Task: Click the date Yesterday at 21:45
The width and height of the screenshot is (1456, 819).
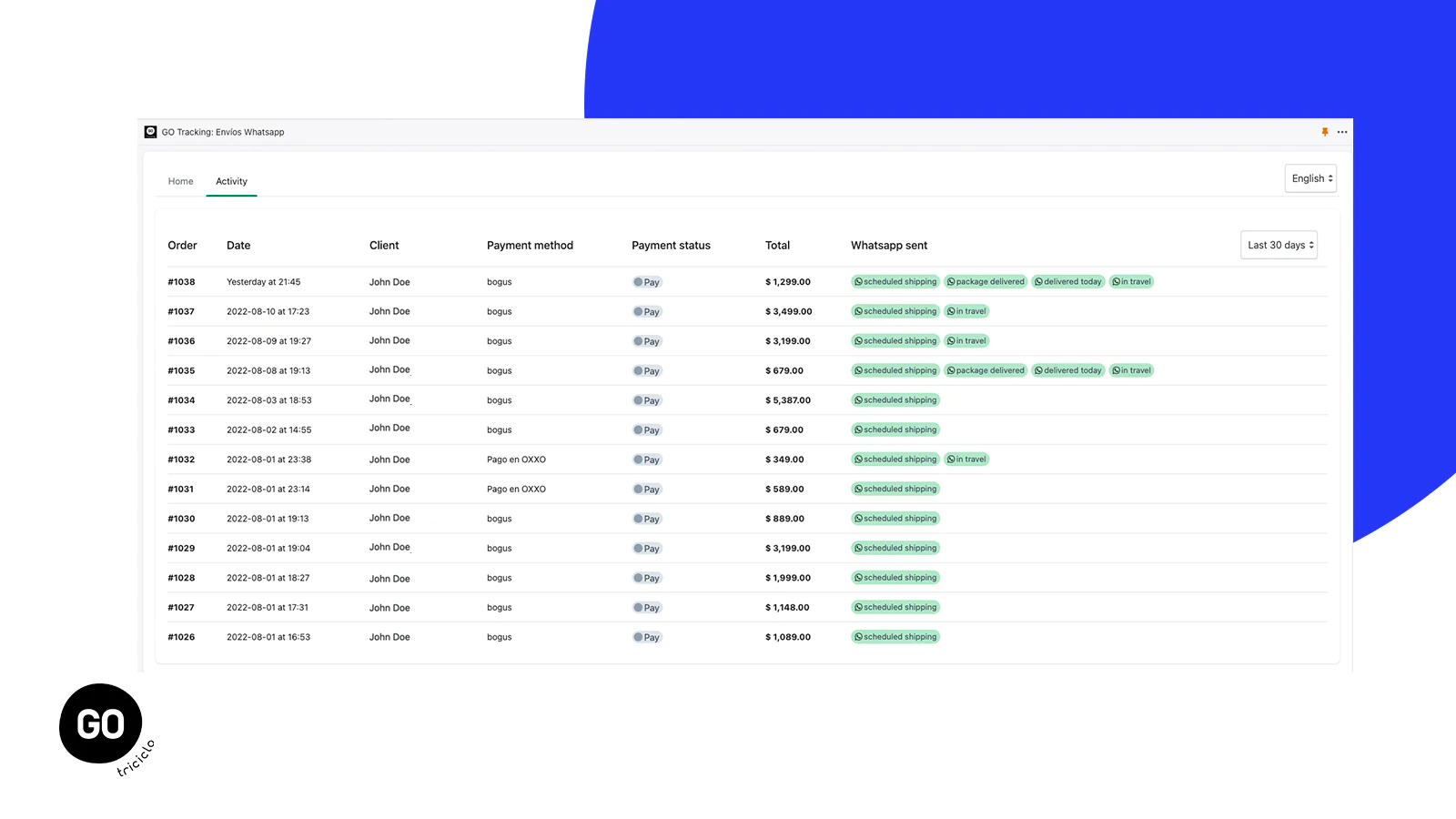Action: tap(263, 282)
